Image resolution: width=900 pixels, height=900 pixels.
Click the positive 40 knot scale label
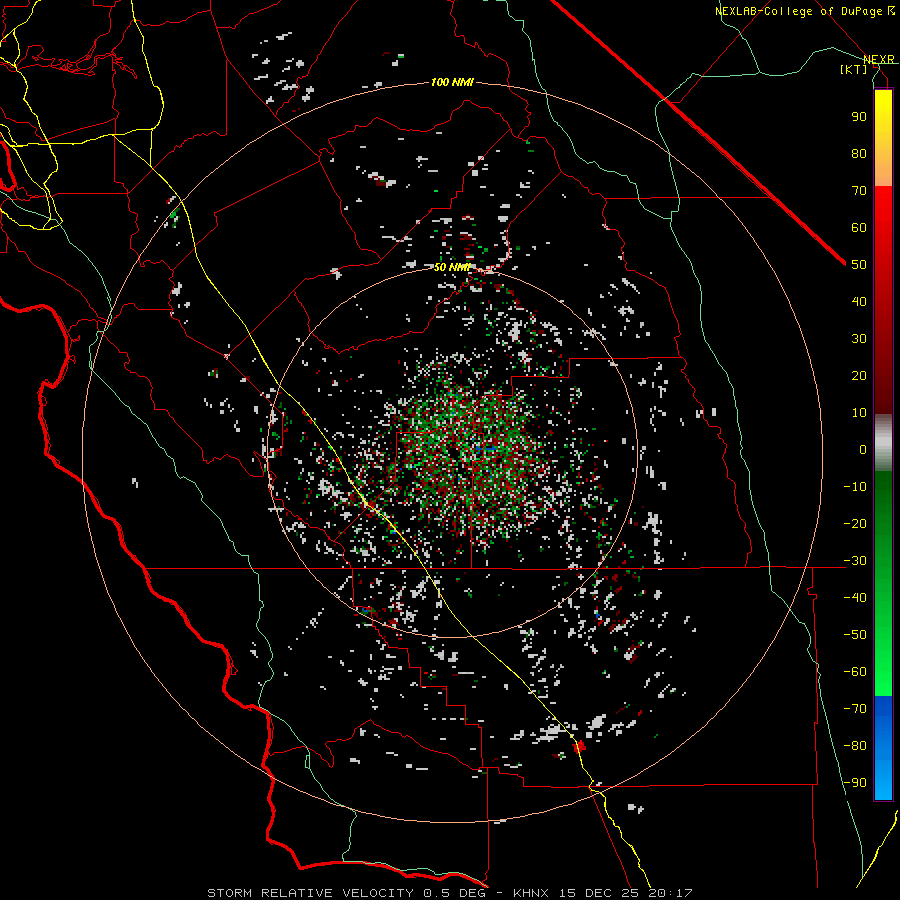(859, 301)
